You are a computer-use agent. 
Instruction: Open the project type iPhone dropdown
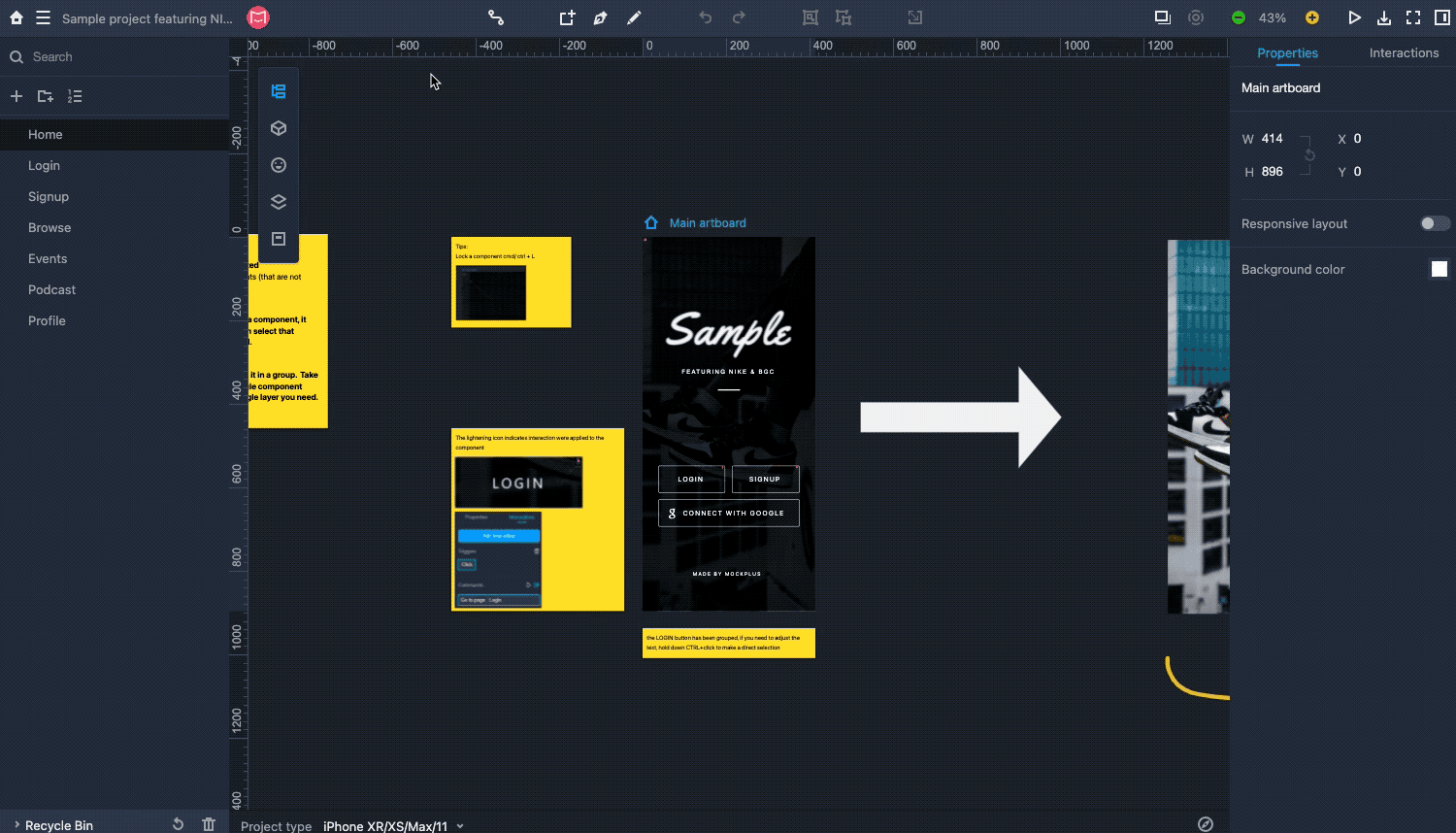point(393,826)
